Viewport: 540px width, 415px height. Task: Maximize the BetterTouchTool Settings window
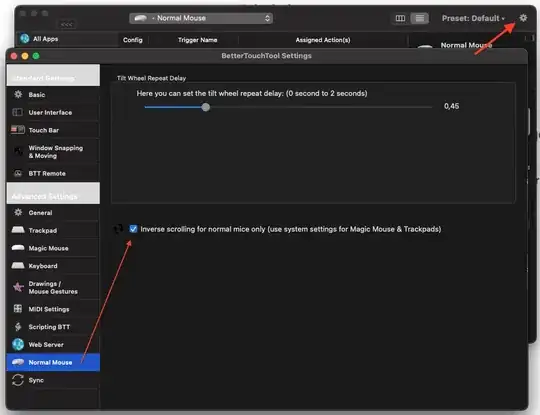pyautogui.click(x=36, y=56)
